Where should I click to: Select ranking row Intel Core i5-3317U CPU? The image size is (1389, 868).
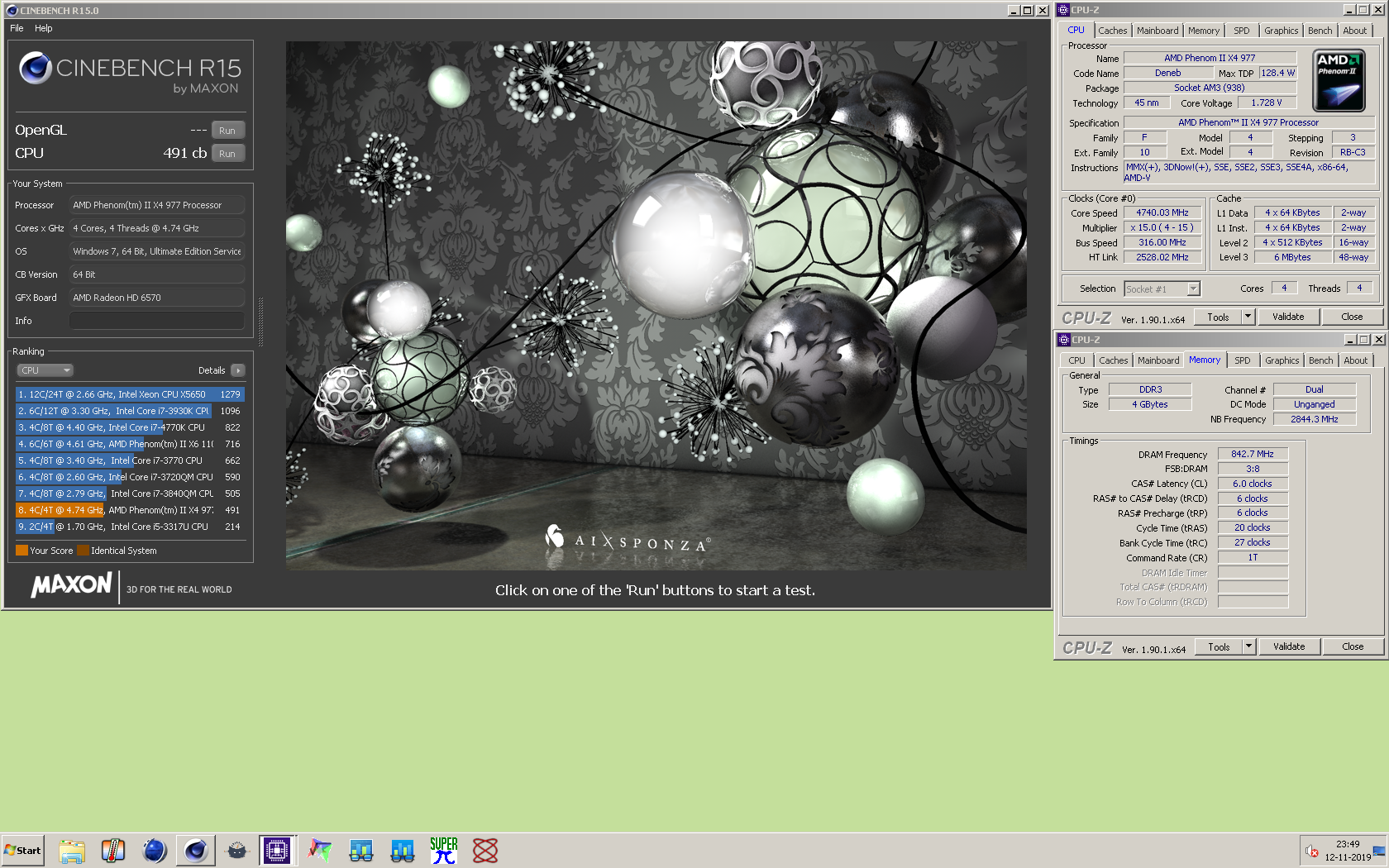coord(130,527)
